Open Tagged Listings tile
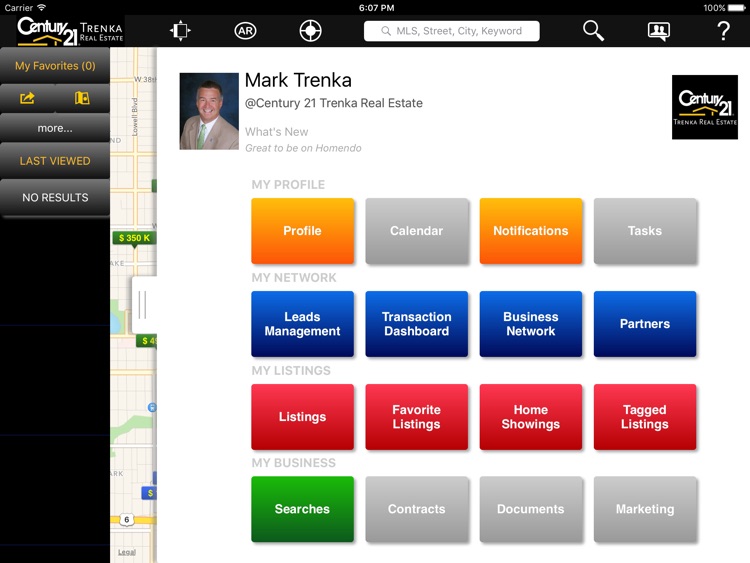The image size is (750, 563). pyautogui.click(x=645, y=417)
